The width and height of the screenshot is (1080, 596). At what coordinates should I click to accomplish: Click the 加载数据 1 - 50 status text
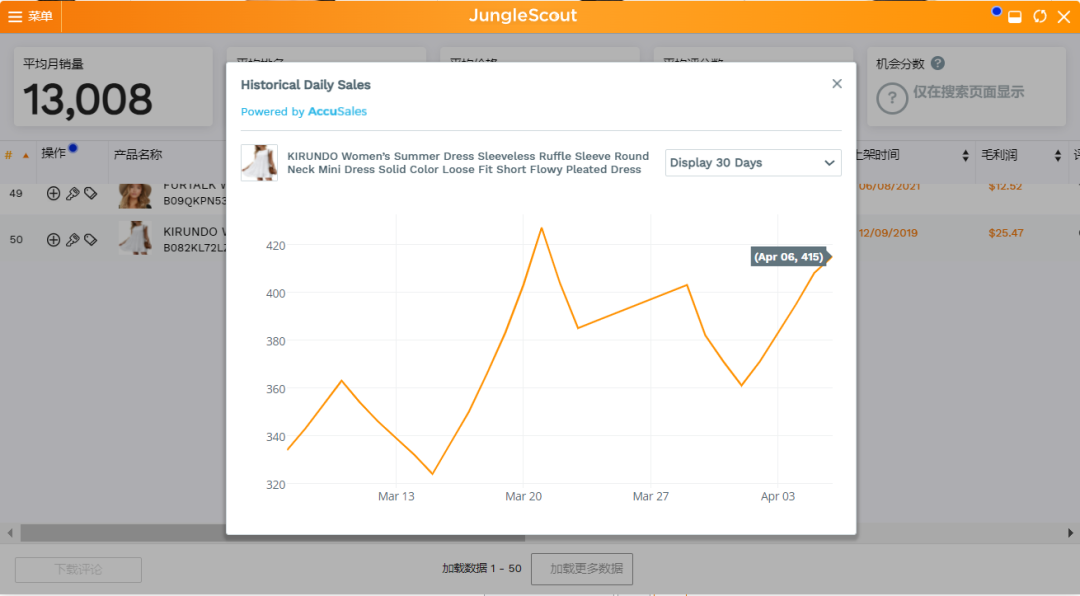click(481, 568)
